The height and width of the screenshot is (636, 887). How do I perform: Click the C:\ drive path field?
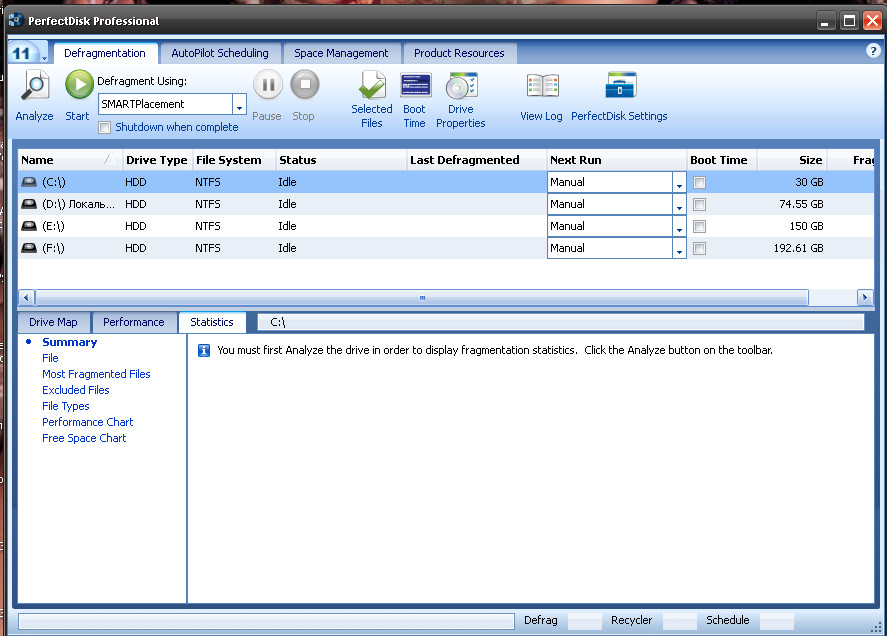coord(561,323)
